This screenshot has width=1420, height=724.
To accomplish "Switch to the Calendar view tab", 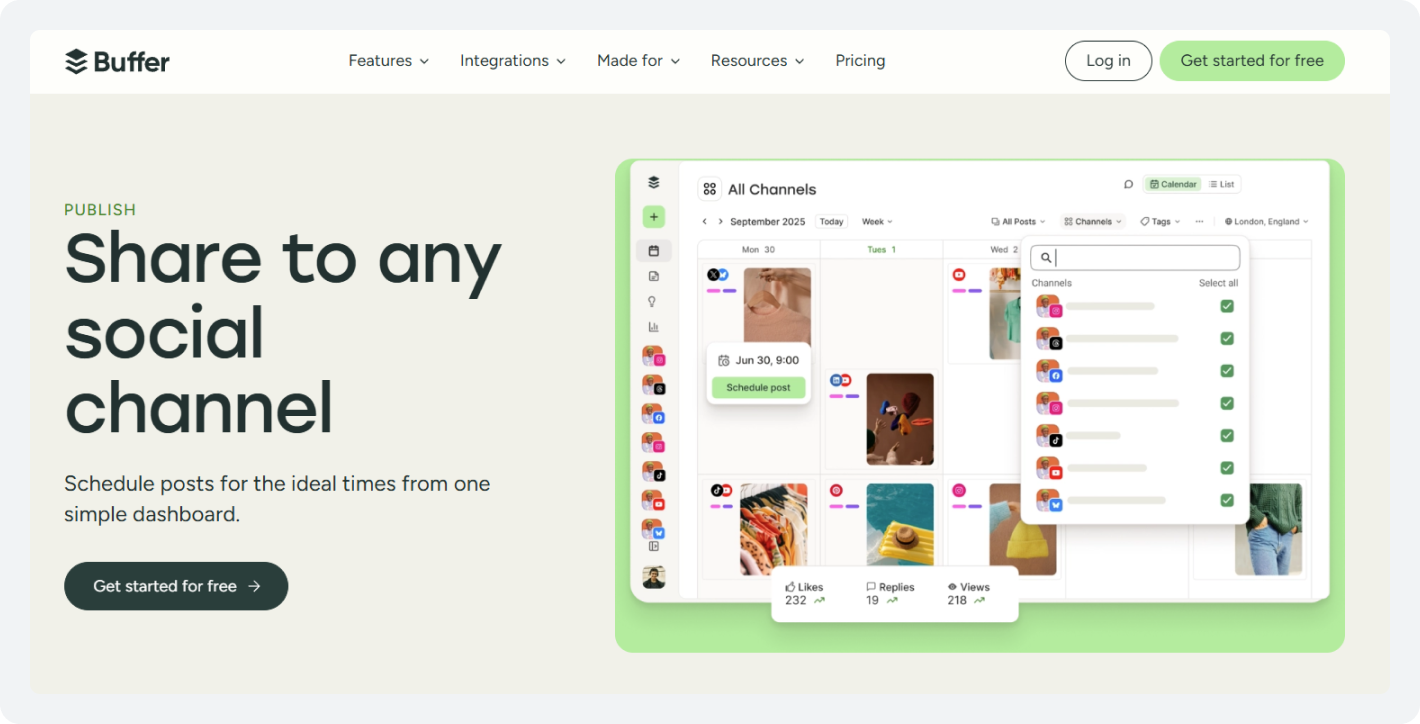I will coord(1173,184).
